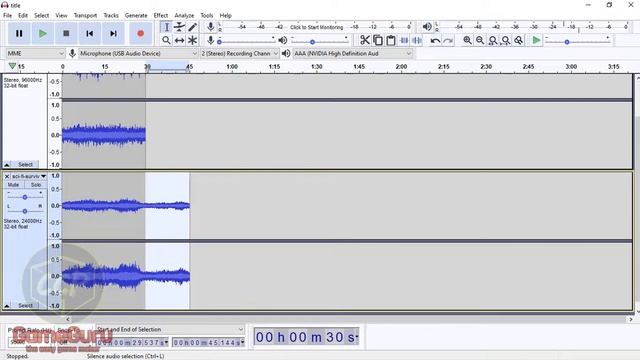The image size is (640, 360).
Task: Redo the last undone action
Action: pos(448,40)
